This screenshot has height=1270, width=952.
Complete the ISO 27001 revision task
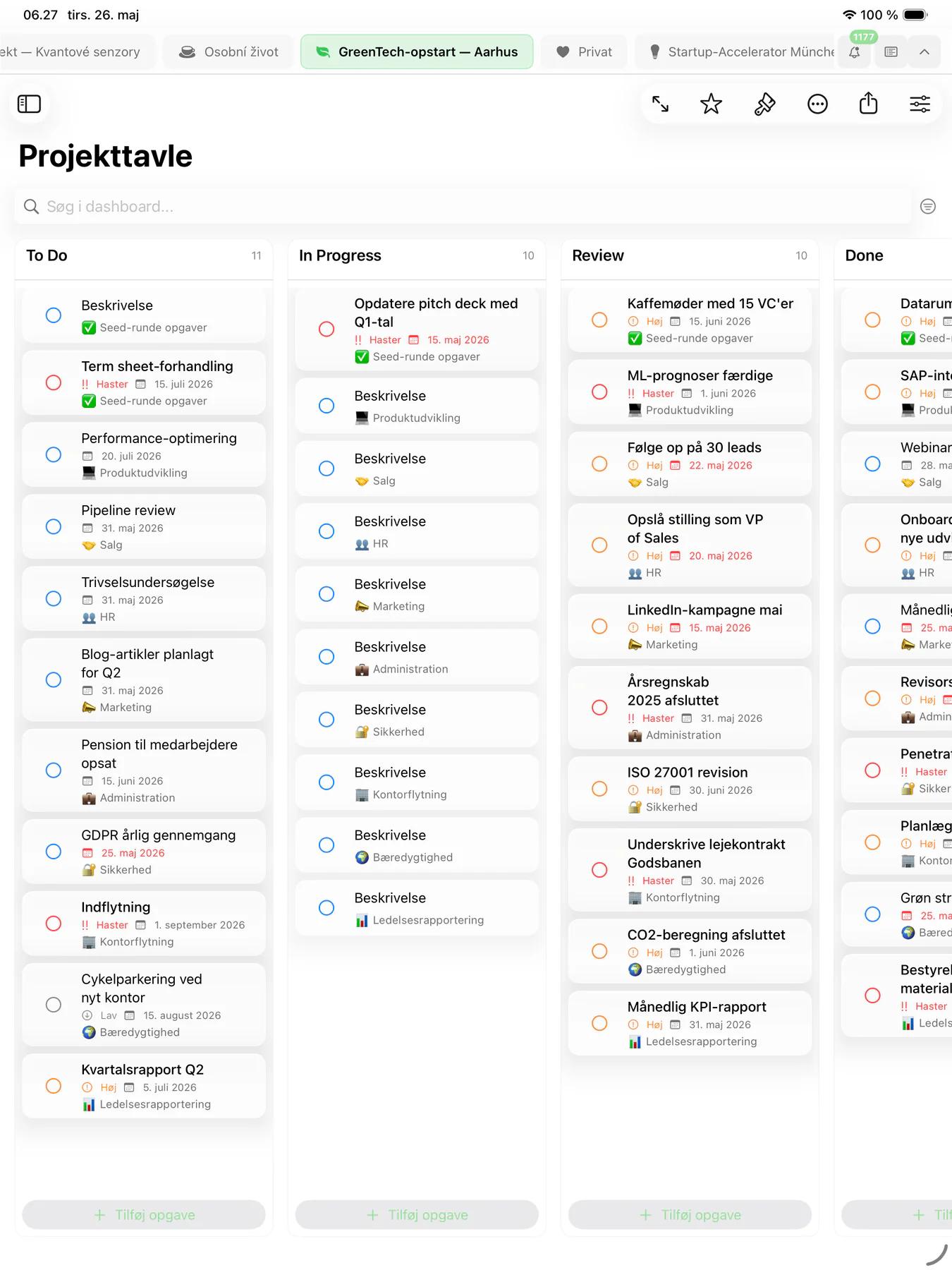(x=599, y=788)
